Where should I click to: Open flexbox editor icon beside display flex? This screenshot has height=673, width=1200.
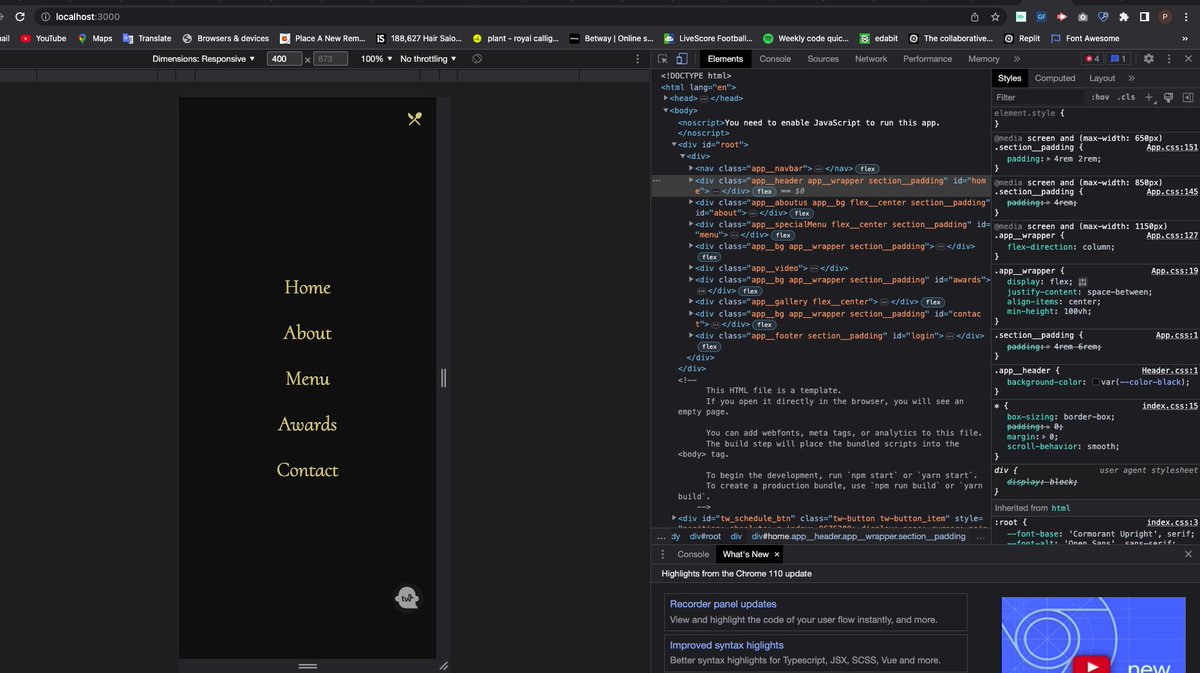click(1082, 282)
